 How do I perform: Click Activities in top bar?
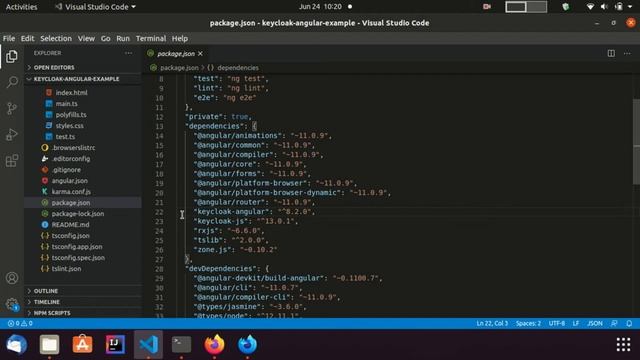tap(21, 7)
